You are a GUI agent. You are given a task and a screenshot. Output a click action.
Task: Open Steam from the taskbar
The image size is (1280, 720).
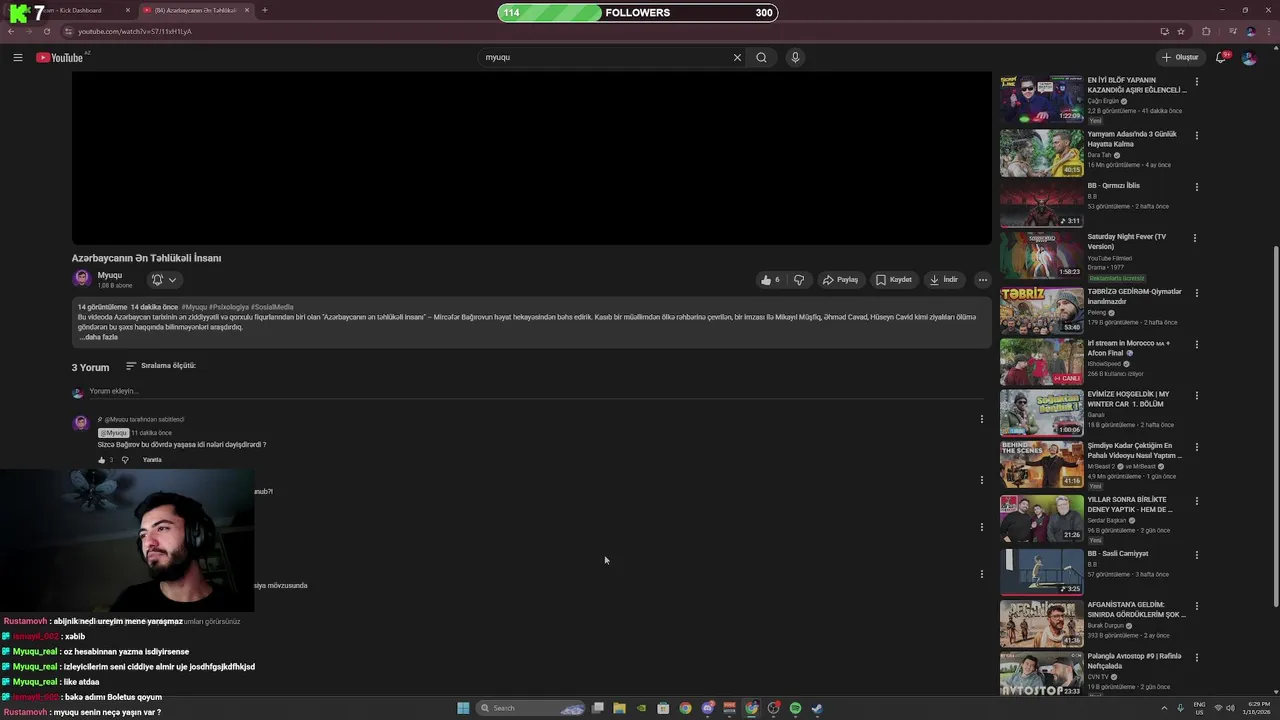[x=817, y=708]
